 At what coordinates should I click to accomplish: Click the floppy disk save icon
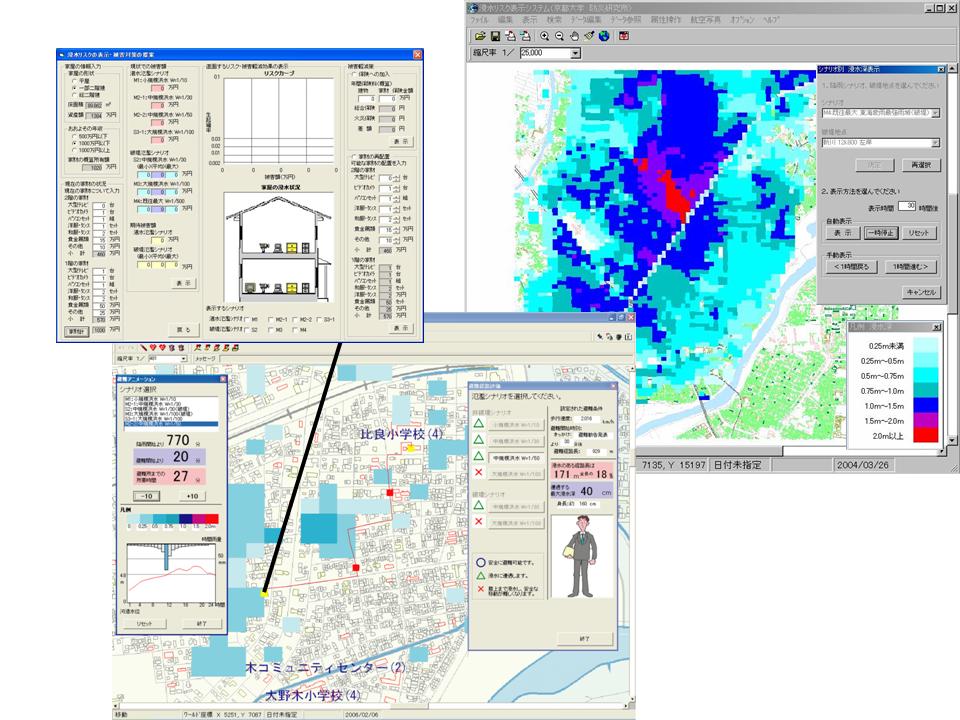coord(495,36)
